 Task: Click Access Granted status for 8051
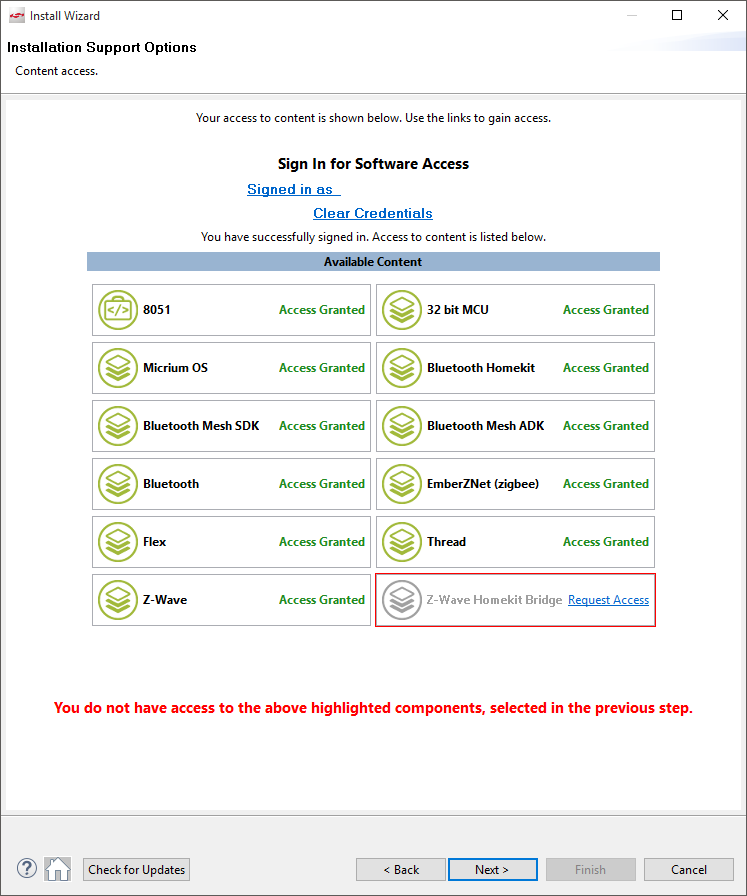click(x=322, y=310)
